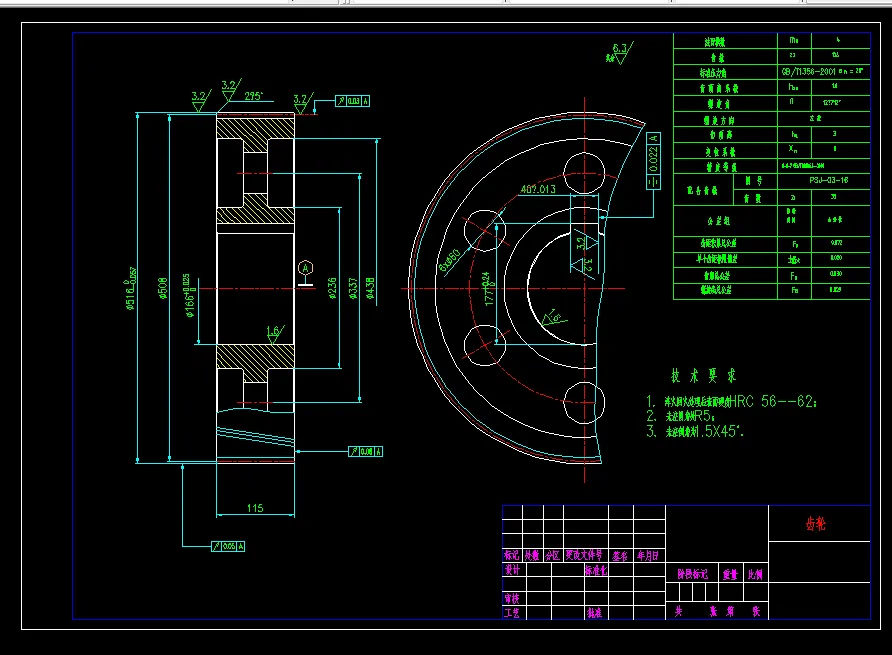Click requirement line 2 with R5
892x655 pixels.
coord(680,417)
